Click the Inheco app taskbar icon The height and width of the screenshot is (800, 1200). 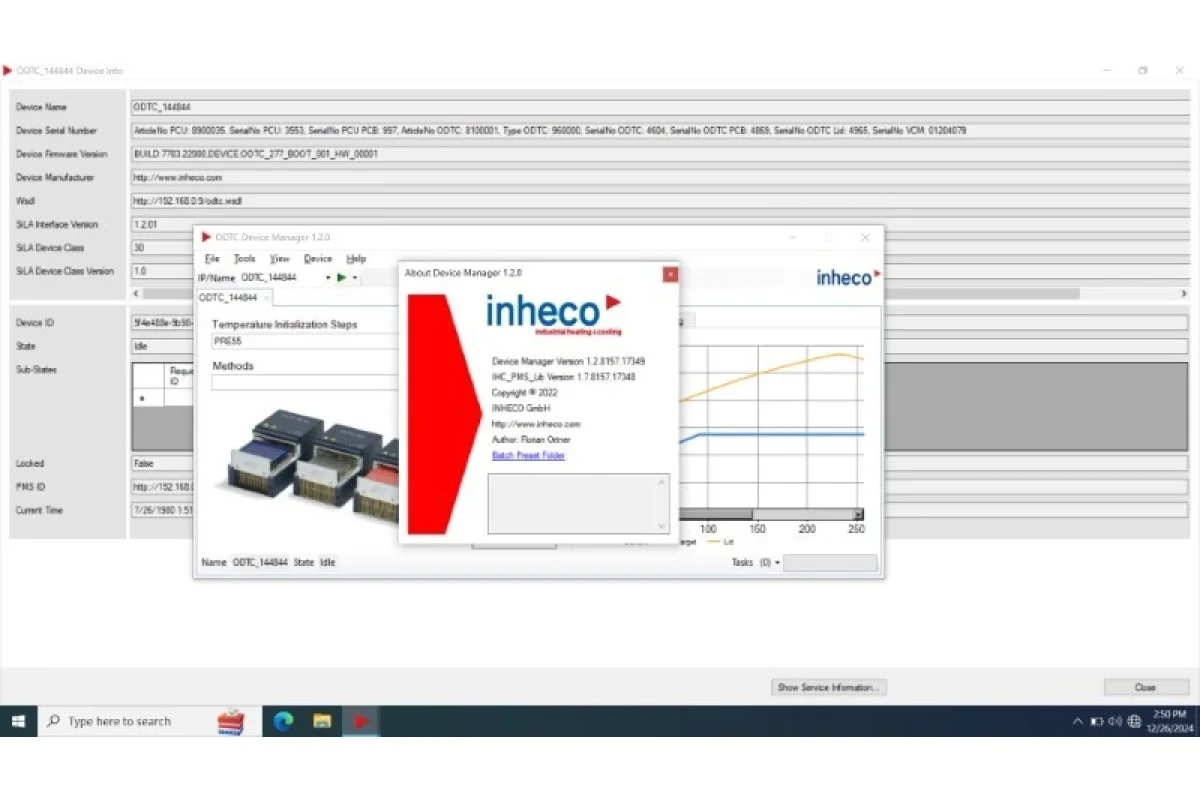coord(360,721)
